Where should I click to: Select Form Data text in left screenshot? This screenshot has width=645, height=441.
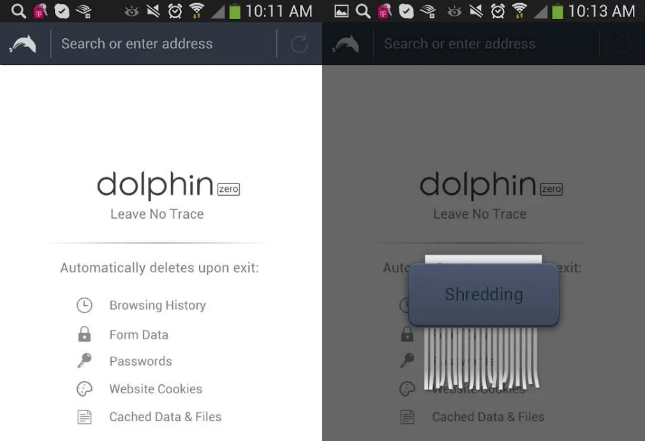point(139,334)
